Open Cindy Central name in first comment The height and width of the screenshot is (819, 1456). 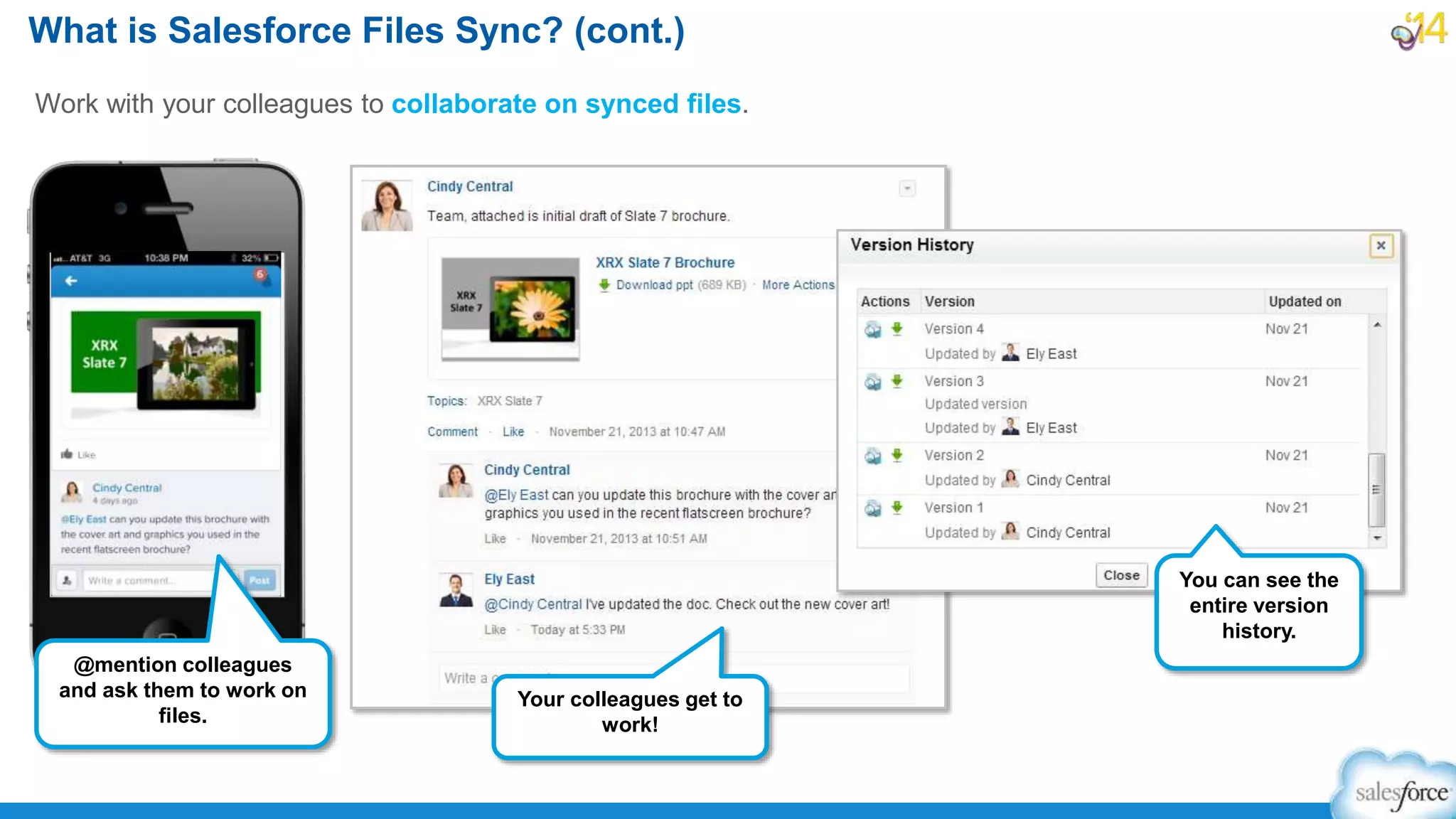[x=527, y=470]
